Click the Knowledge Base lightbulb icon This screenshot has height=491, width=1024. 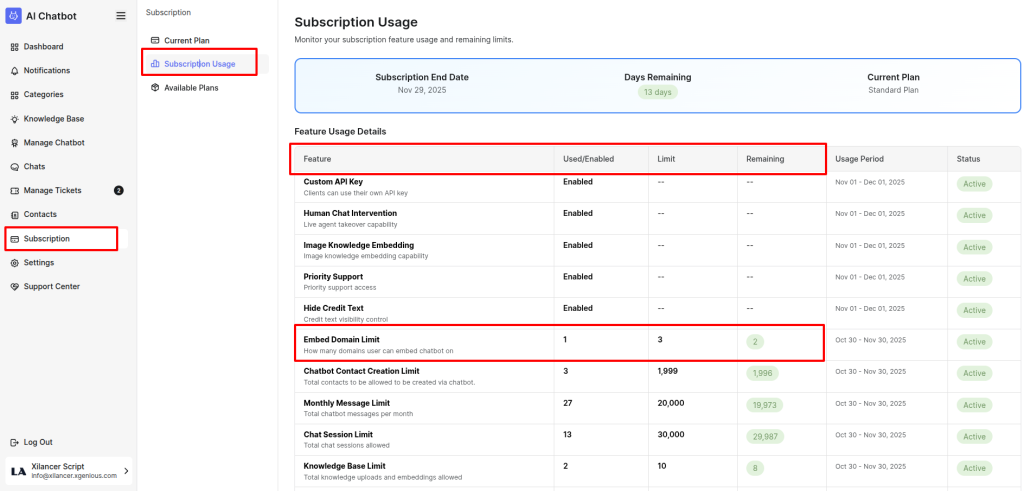[14, 119]
